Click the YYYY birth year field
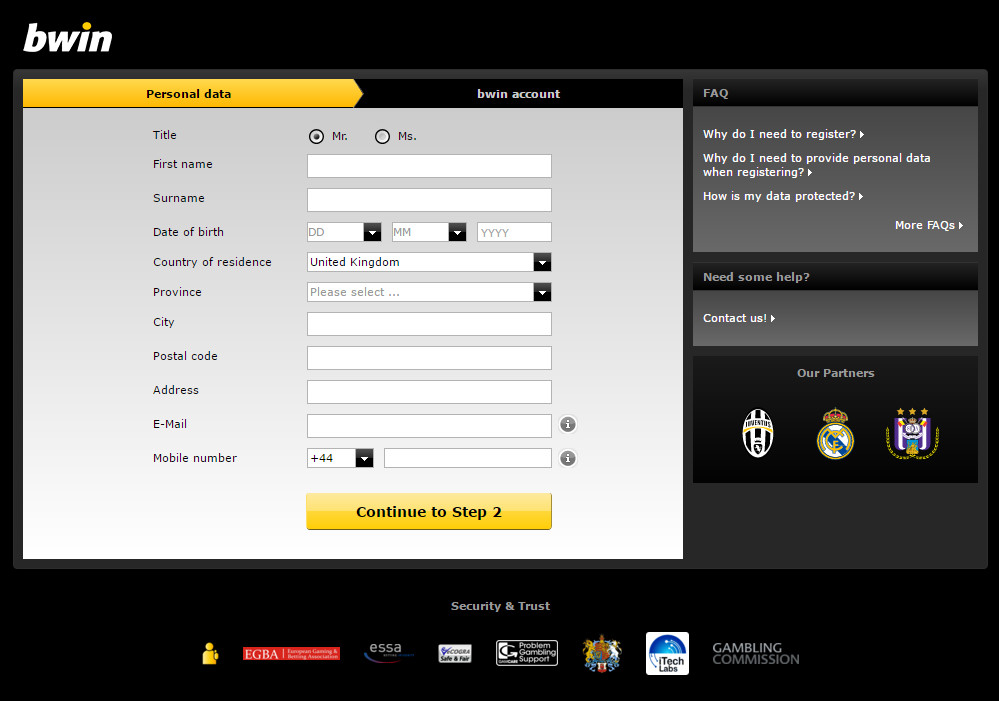Screen dimensions: 999x701 [514, 232]
